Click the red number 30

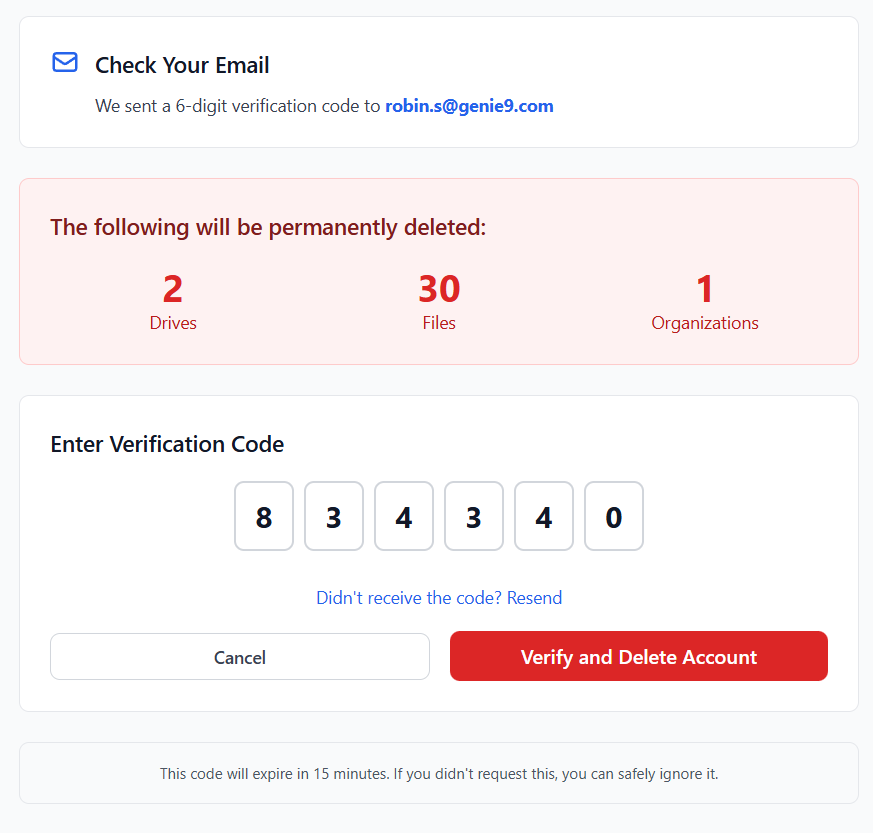coord(439,289)
